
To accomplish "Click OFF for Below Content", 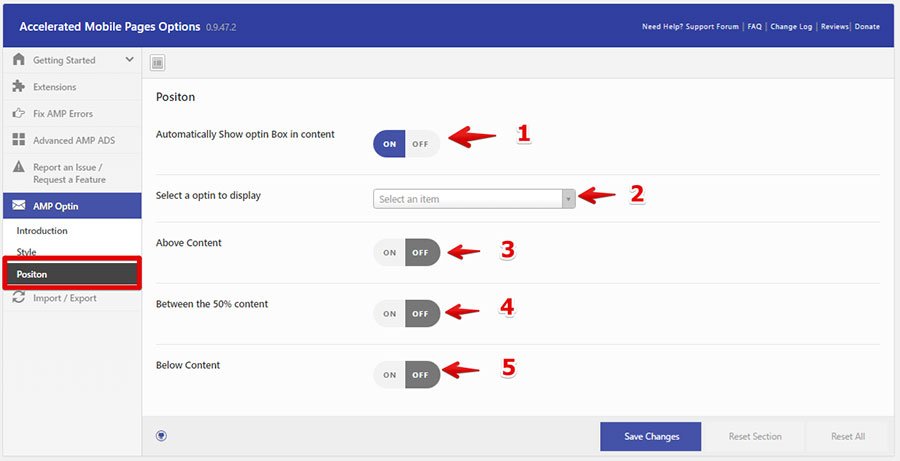I will tap(422, 375).
